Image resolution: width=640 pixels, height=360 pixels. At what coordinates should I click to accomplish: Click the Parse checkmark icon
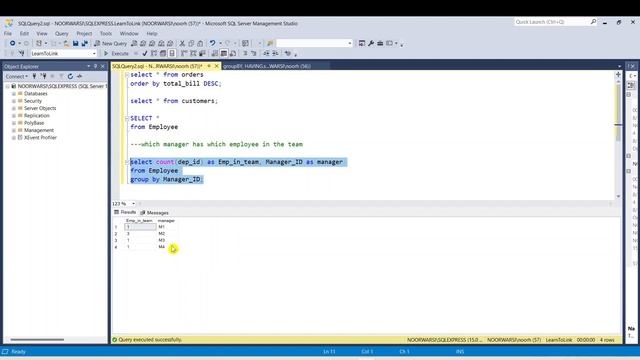click(x=145, y=53)
